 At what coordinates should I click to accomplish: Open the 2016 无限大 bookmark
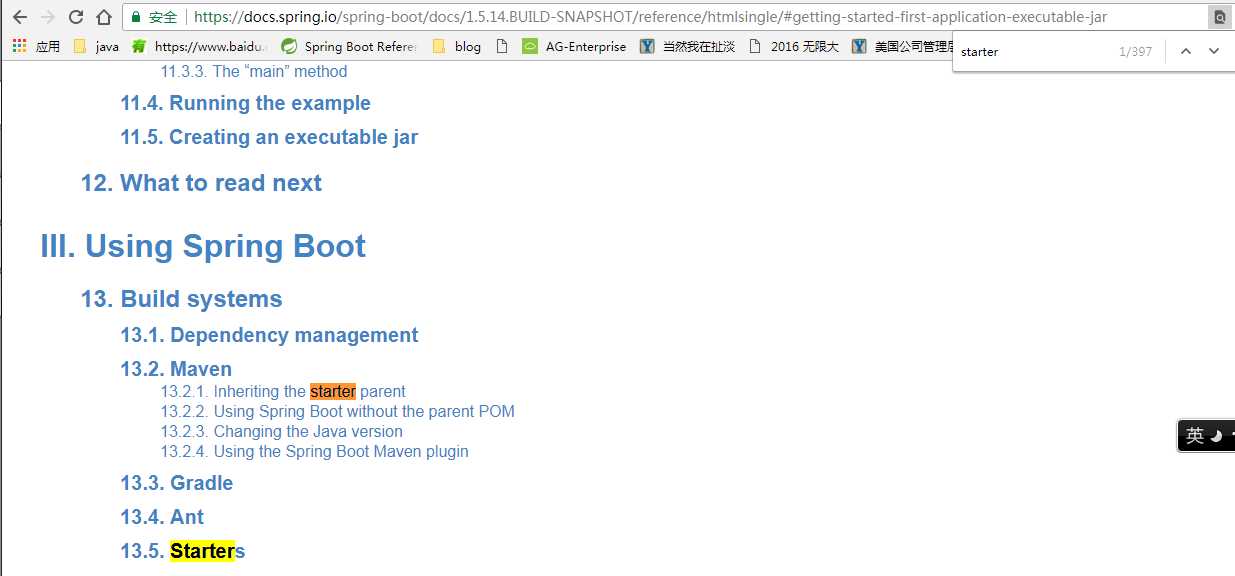coord(794,46)
